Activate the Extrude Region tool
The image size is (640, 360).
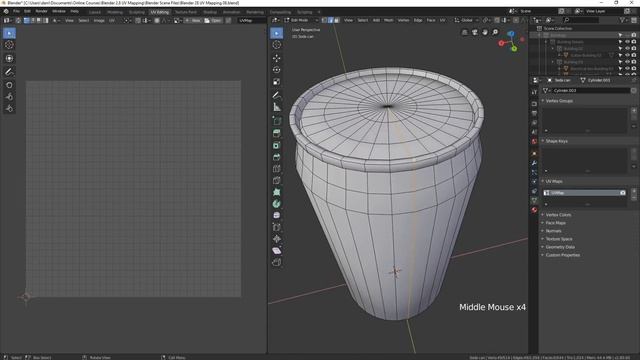(x=277, y=133)
